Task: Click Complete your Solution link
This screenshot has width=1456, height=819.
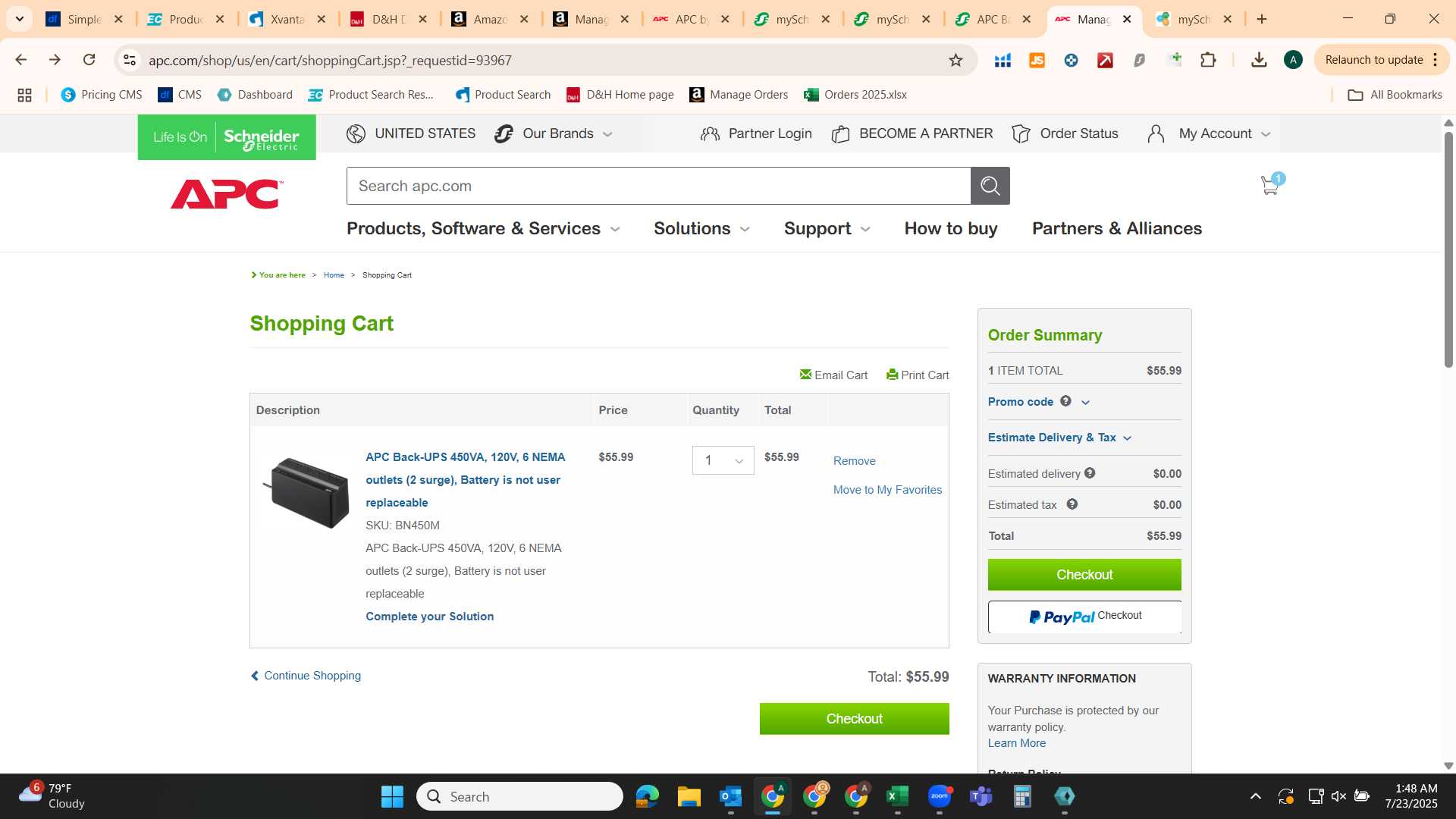Action: [429, 617]
